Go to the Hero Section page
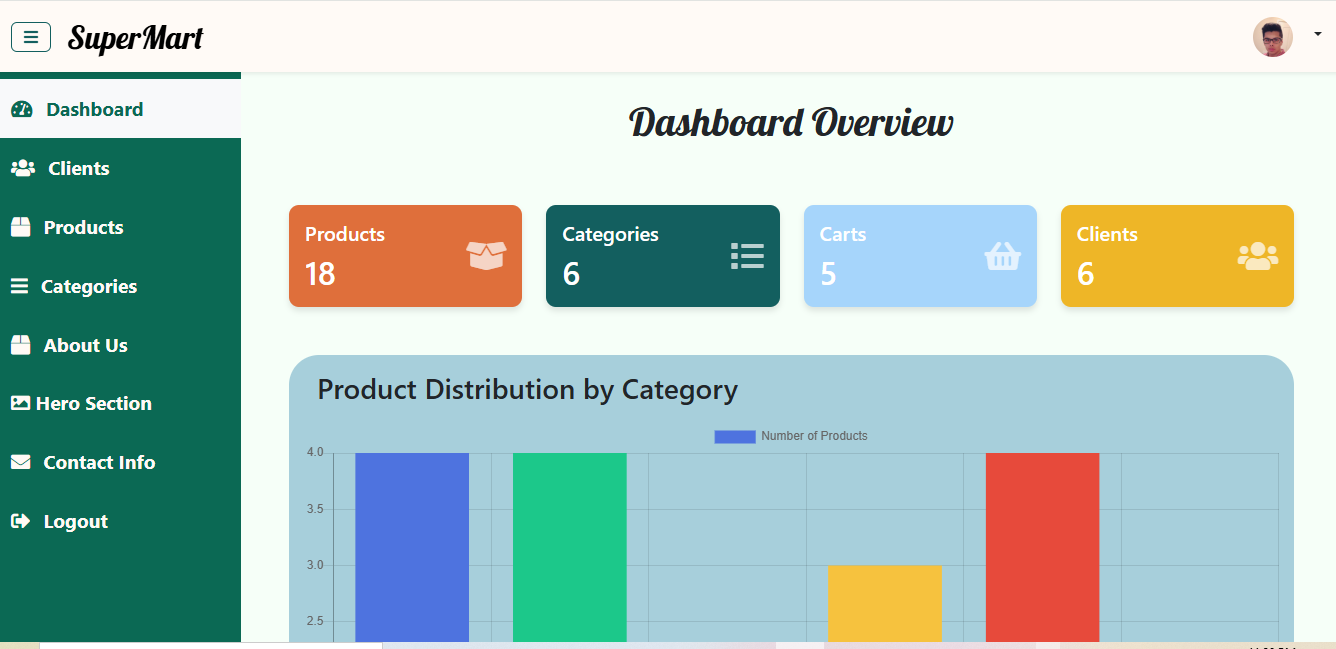Screen dimensions: 1336x649 (x=94, y=404)
